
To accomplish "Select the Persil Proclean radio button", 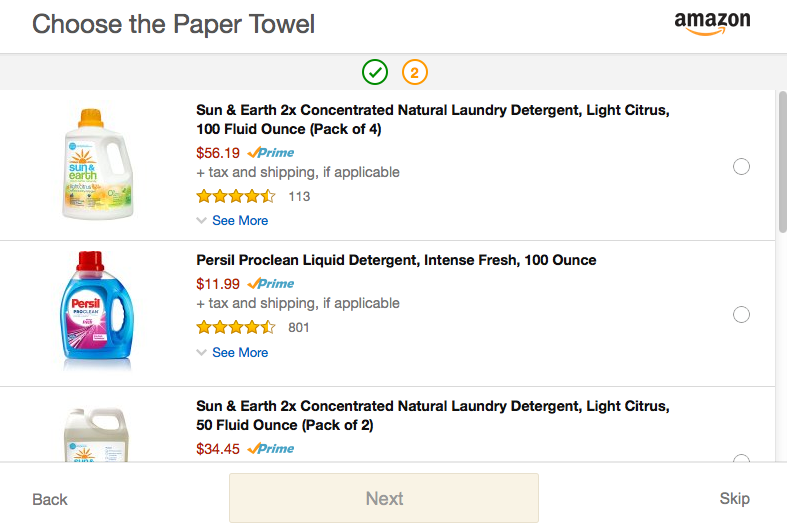I will pyautogui.click(x=741, y=315).
